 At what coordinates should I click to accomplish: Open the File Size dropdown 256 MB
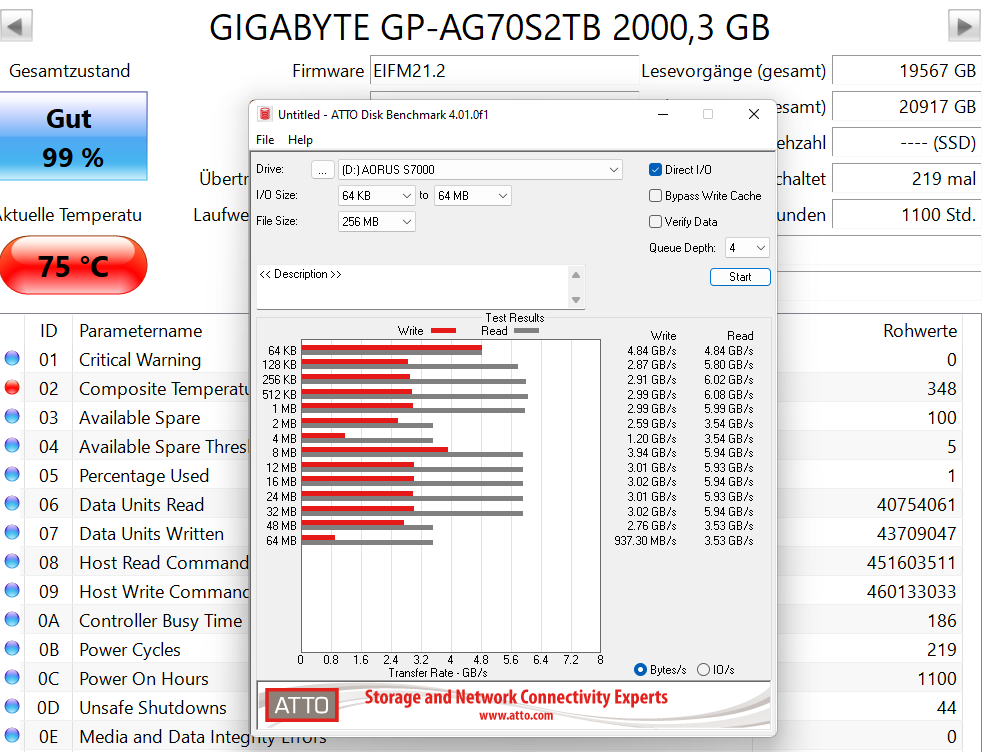coord(377,222)
